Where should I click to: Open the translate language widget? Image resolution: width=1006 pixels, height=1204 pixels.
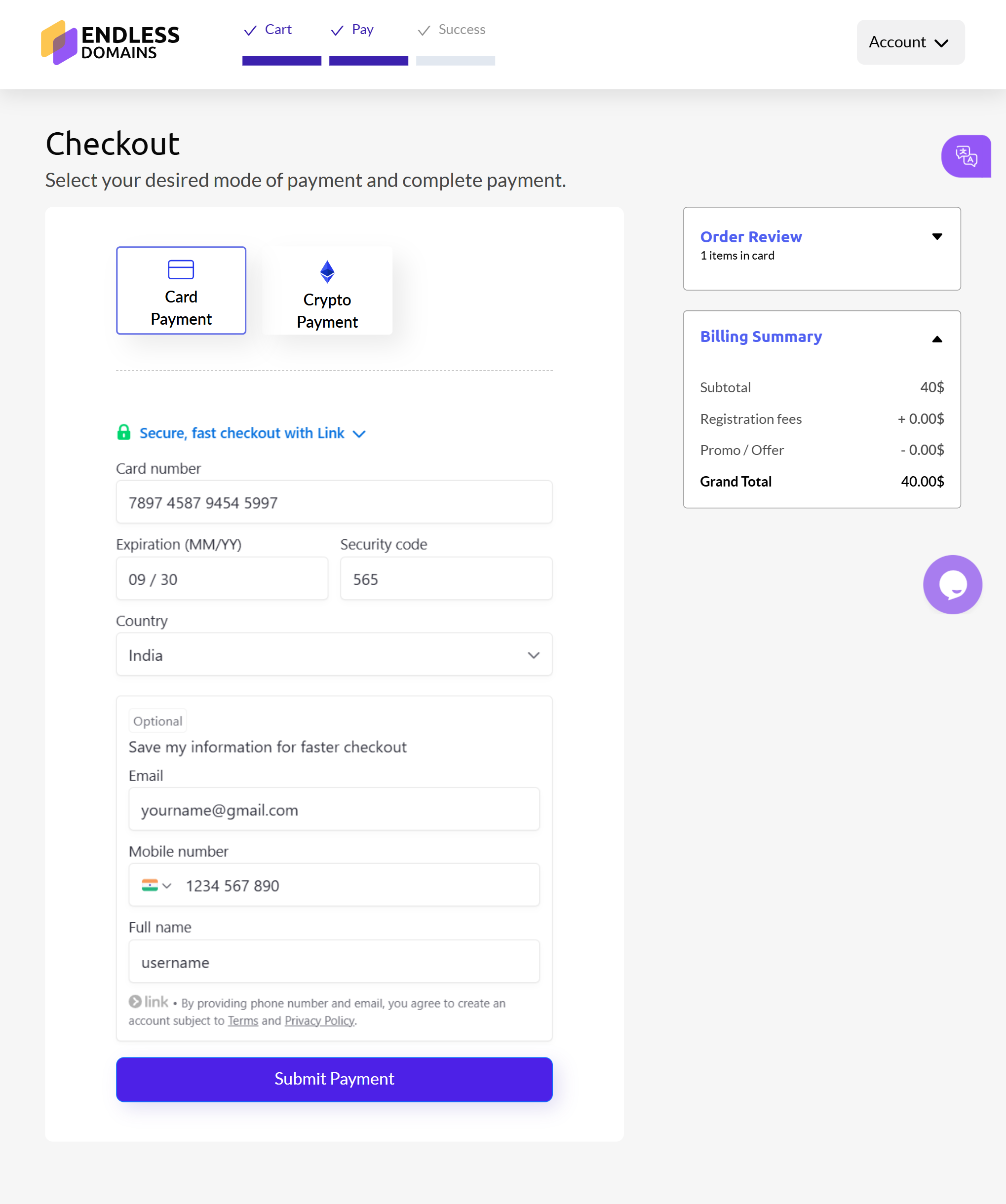(x=966, y=156)
